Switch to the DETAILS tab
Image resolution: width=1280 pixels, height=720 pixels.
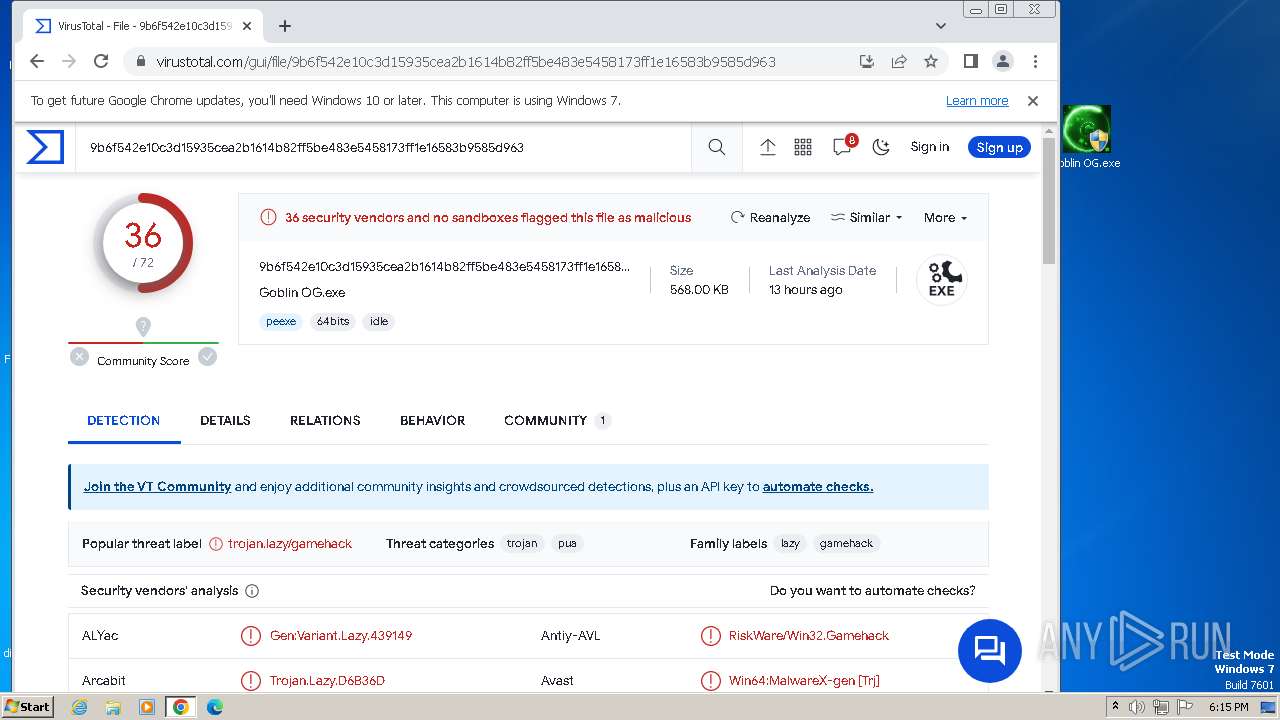[225, 420]
